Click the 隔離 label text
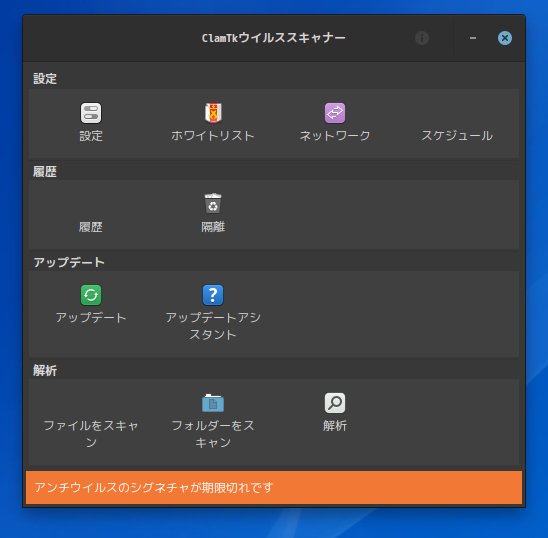The width and height of the screenshot is (548, 538). (x=213, y=227)
